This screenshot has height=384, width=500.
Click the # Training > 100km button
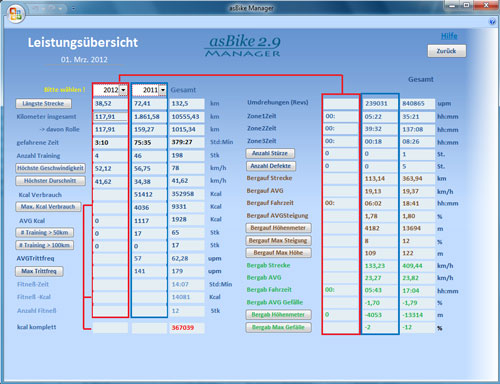tap(45, 245)
